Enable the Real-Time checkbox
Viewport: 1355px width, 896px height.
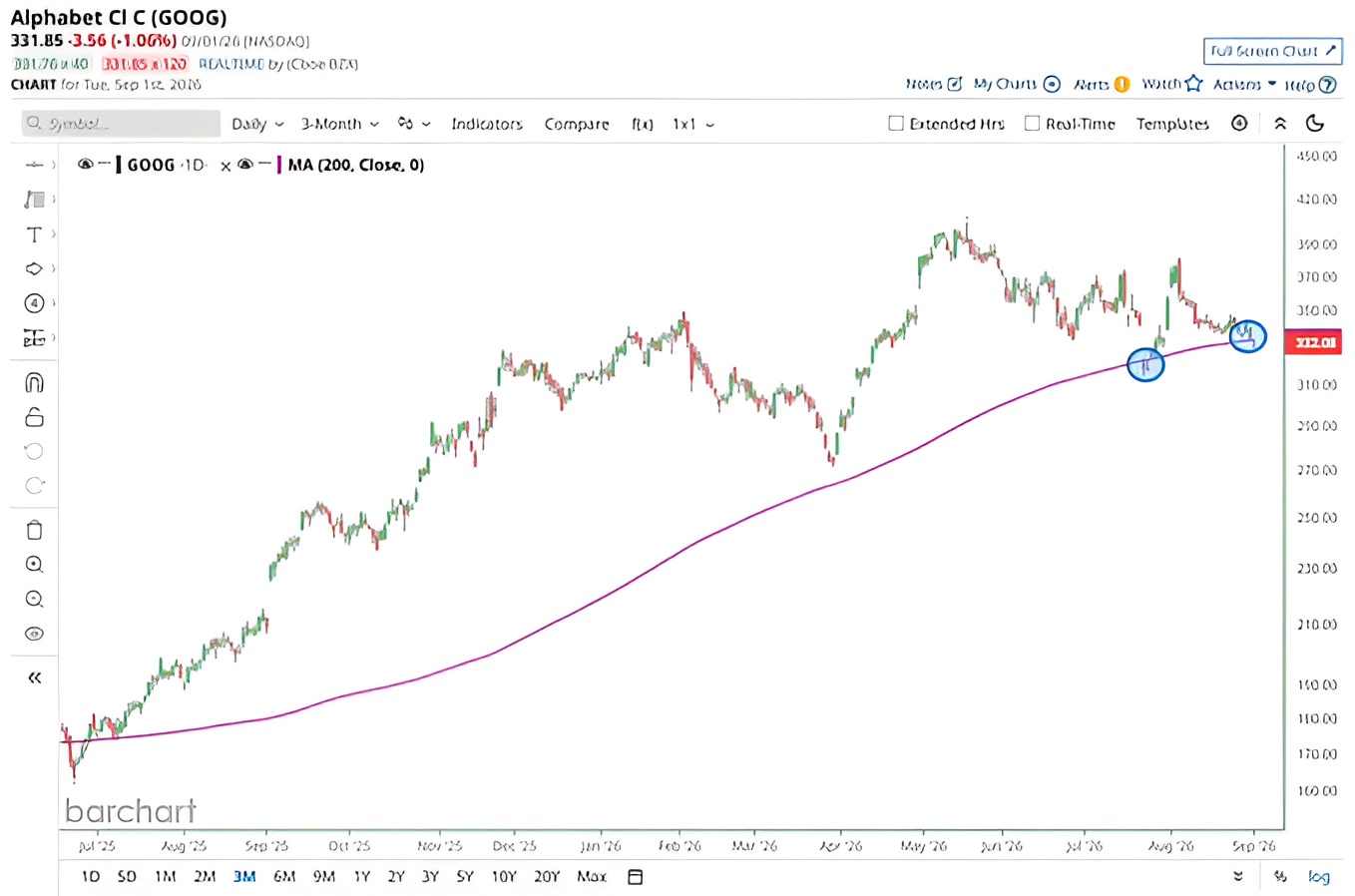[x=1033, y=124]
